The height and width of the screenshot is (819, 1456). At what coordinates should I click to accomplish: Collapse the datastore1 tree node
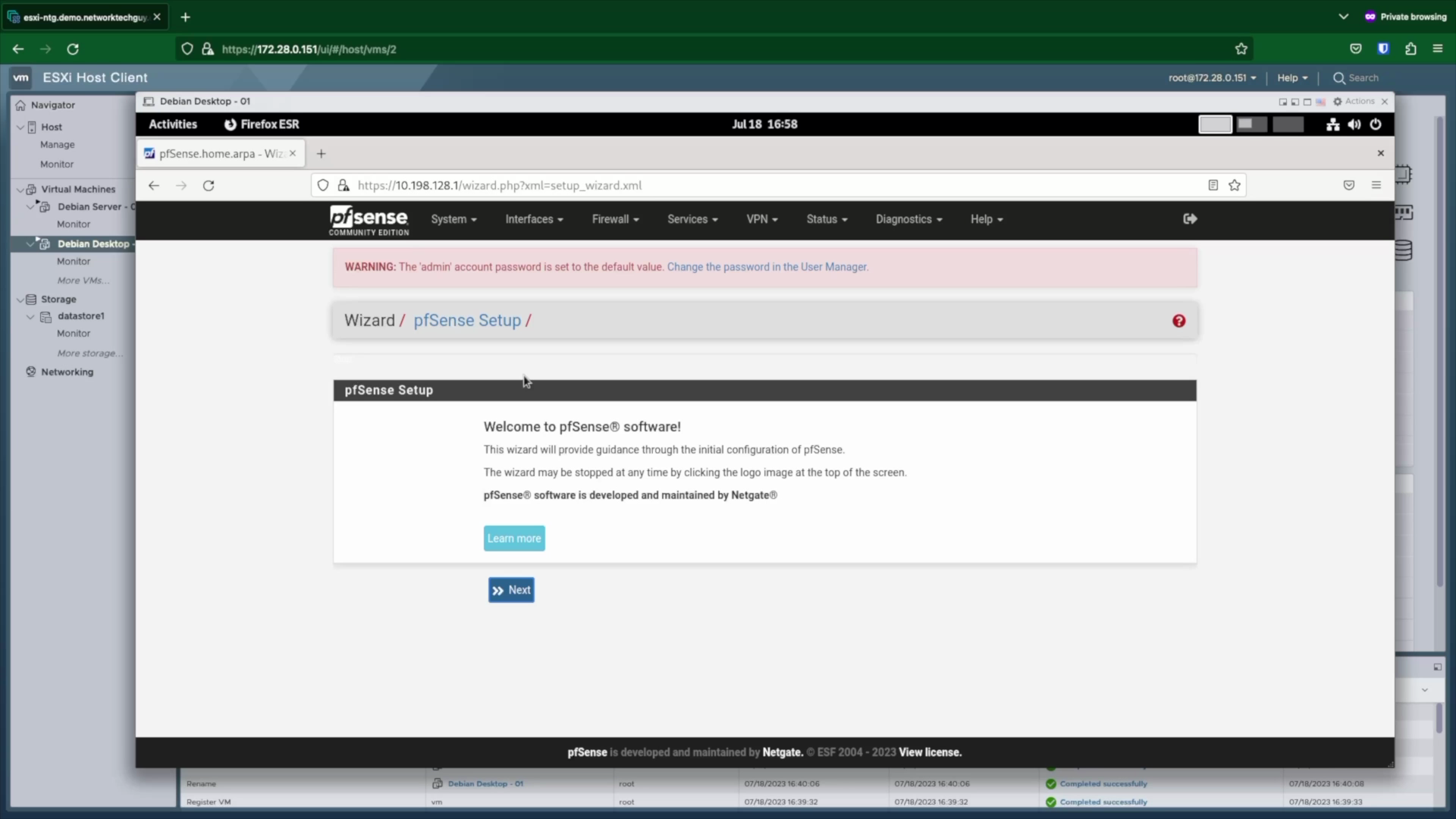point(30,317)
